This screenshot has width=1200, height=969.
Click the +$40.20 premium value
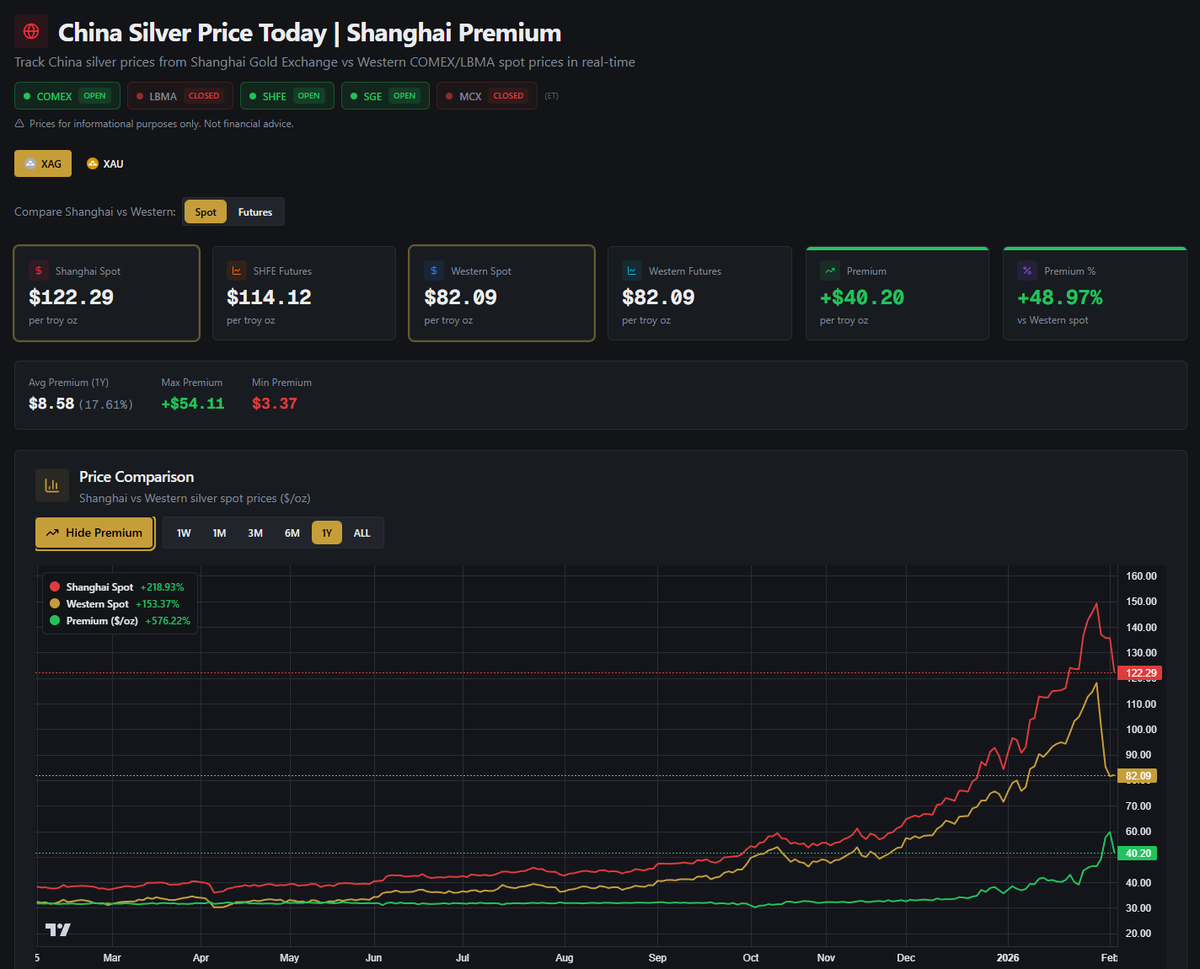862,297
